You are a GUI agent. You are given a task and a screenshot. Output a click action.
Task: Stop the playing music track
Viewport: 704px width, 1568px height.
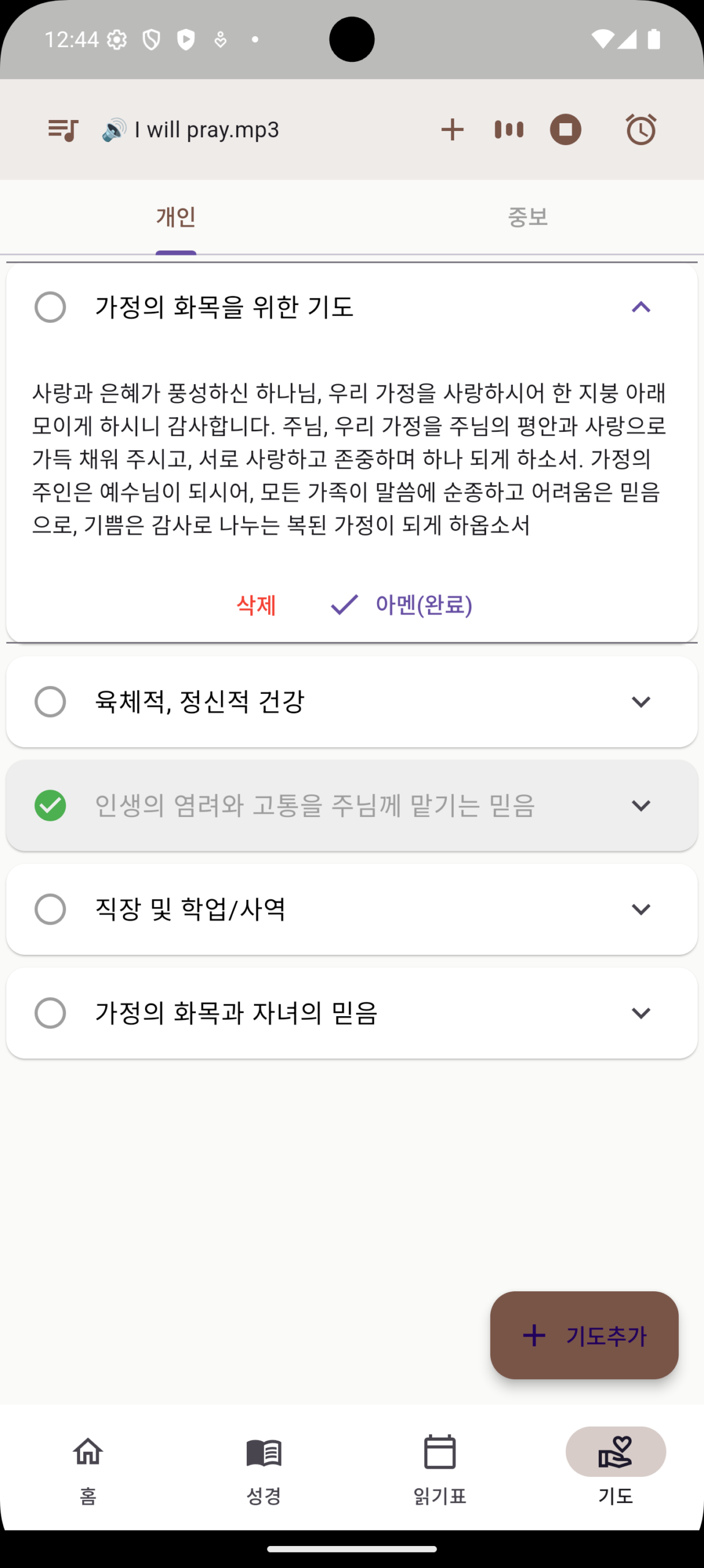click(565, 130)
